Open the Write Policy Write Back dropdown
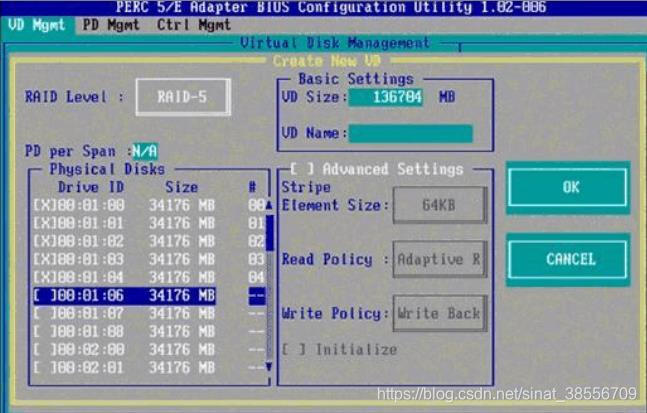 pyautogui.click(x=440, y=314)
